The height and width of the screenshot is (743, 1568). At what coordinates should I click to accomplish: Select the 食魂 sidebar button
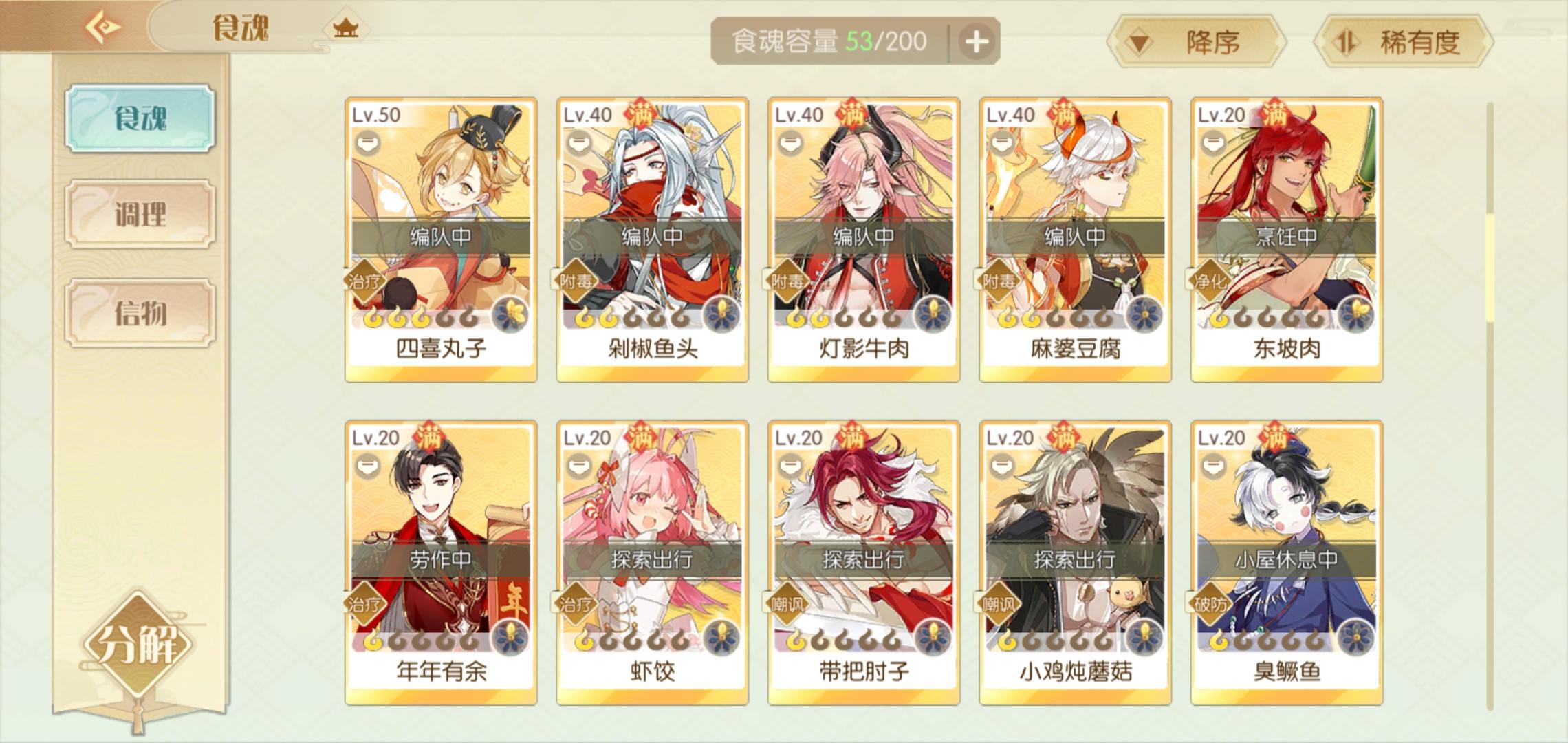point(140,118)
